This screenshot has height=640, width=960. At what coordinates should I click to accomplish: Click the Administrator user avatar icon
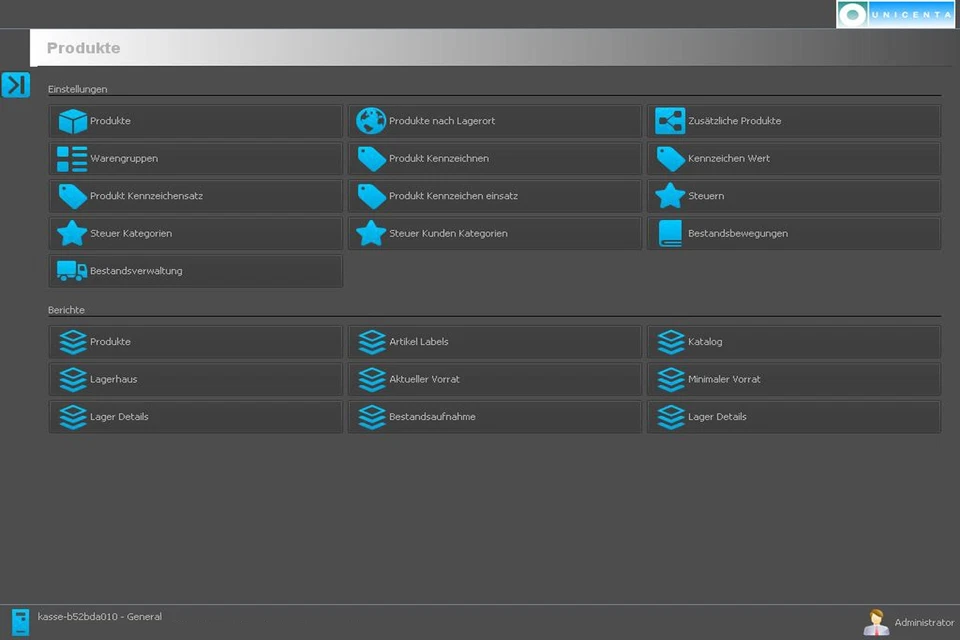876,622
